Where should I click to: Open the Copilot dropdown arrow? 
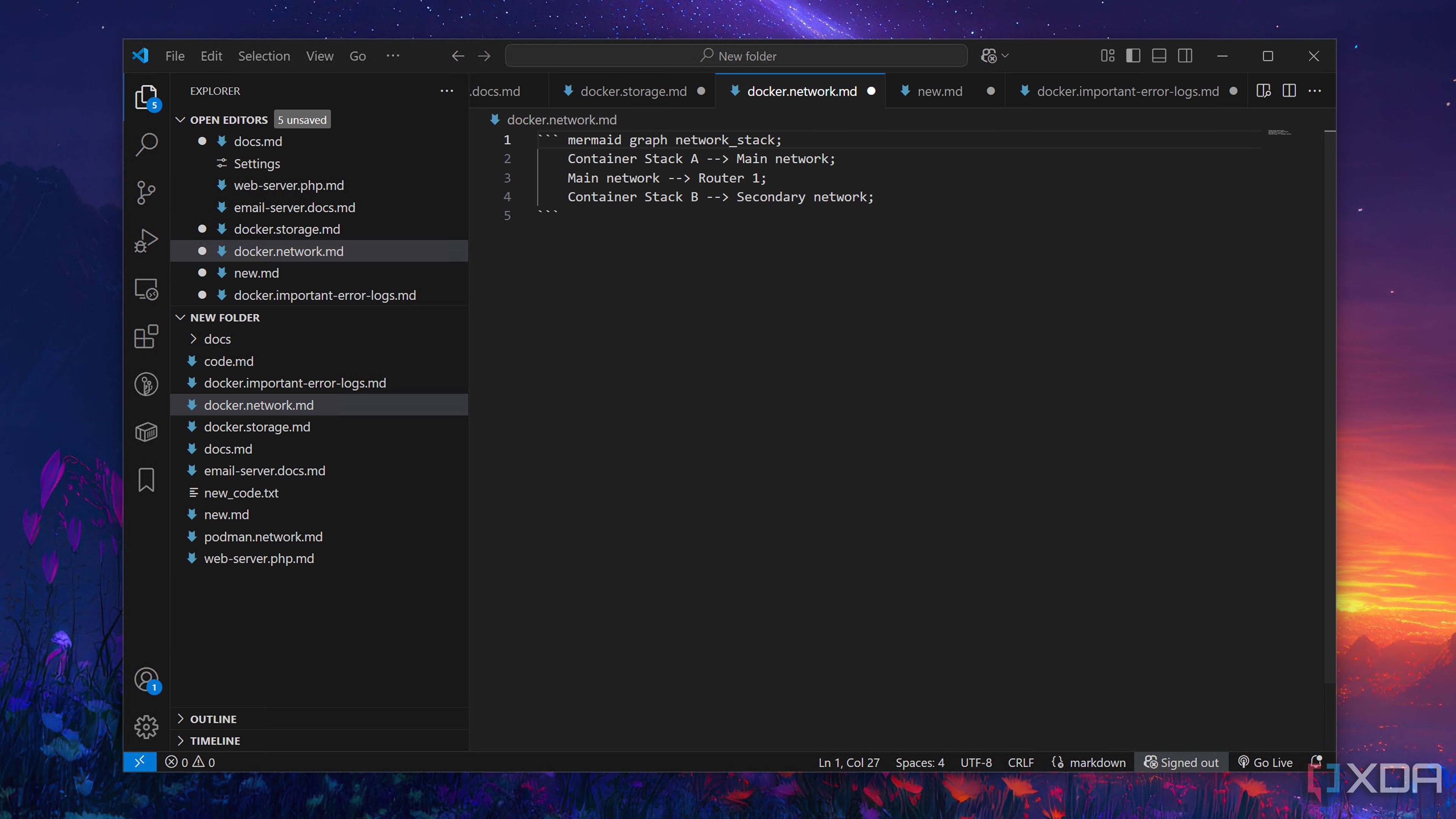[x=1005, y=56]
